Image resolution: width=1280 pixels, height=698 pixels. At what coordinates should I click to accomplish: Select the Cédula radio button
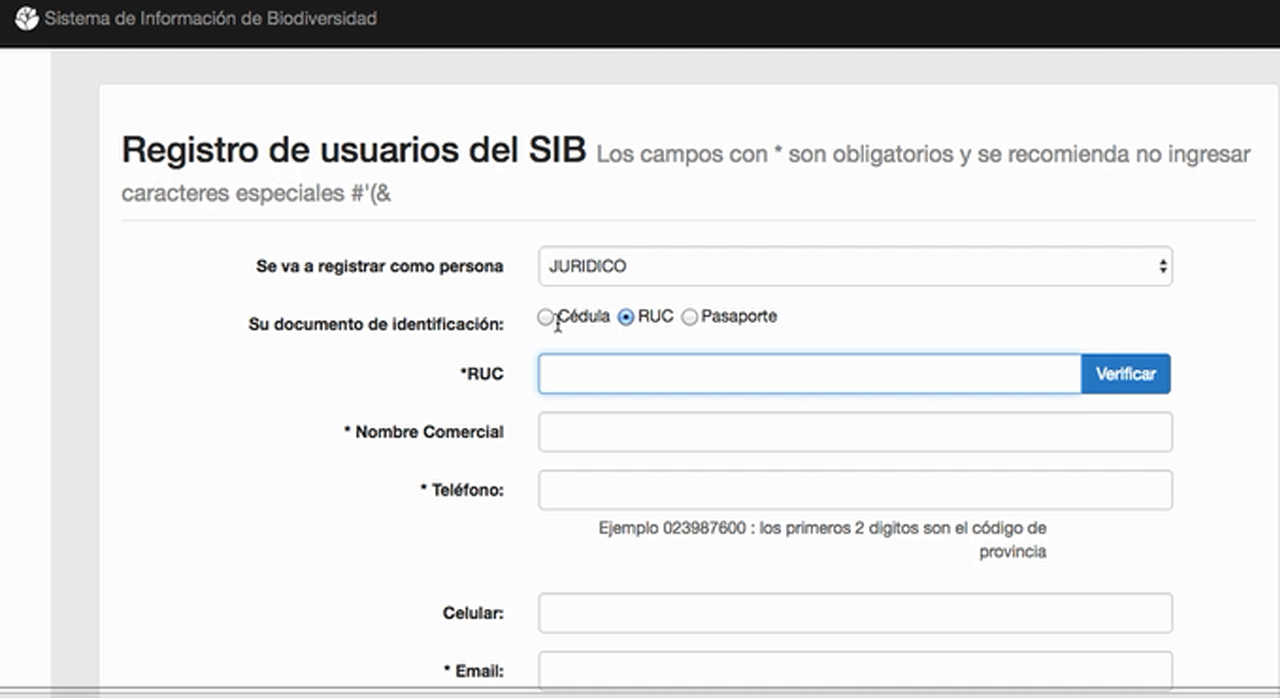(x=545, y=318)
